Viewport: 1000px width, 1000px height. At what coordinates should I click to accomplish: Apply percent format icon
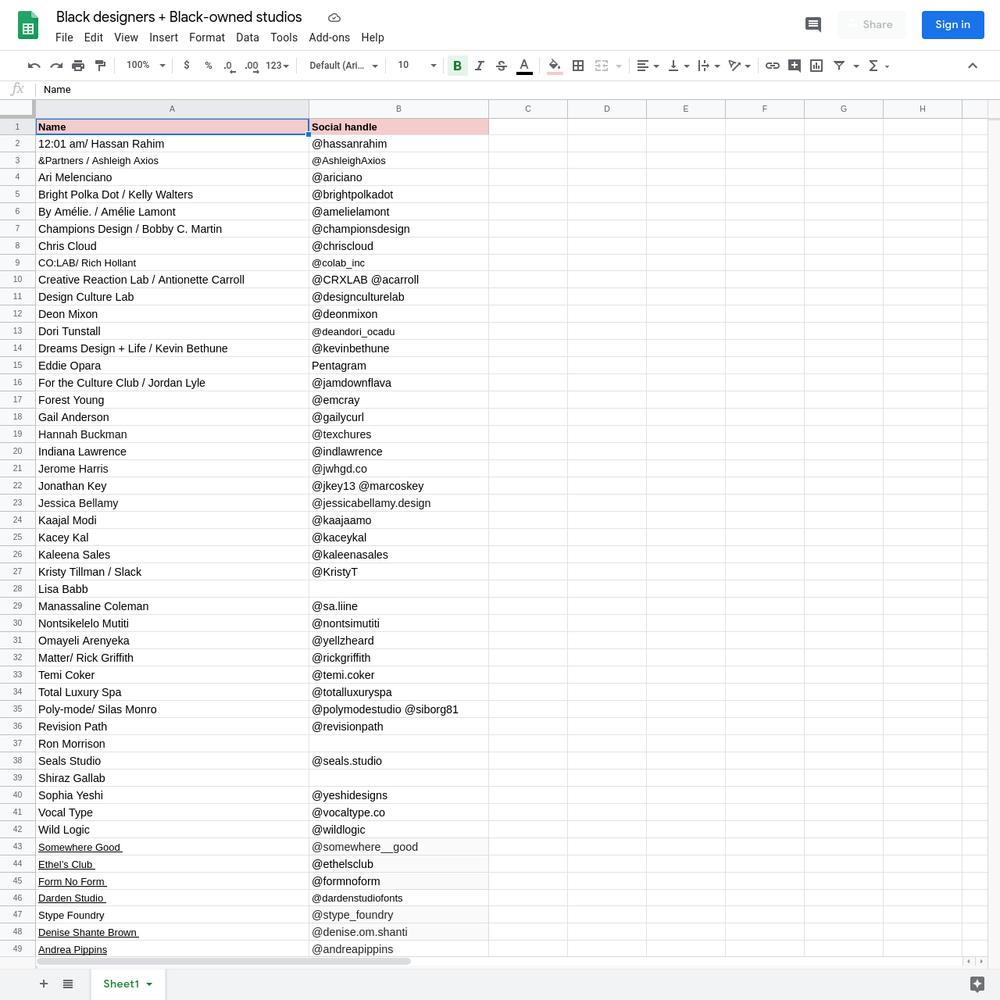[x=208, y=65]
